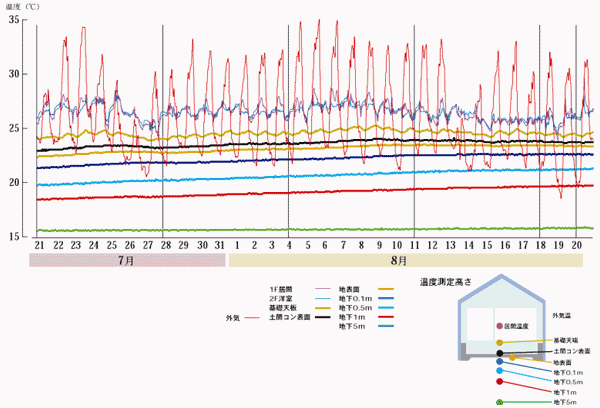Click the 居間温度 pink dot in the house

pyautogui.click(x=499, y=326)
